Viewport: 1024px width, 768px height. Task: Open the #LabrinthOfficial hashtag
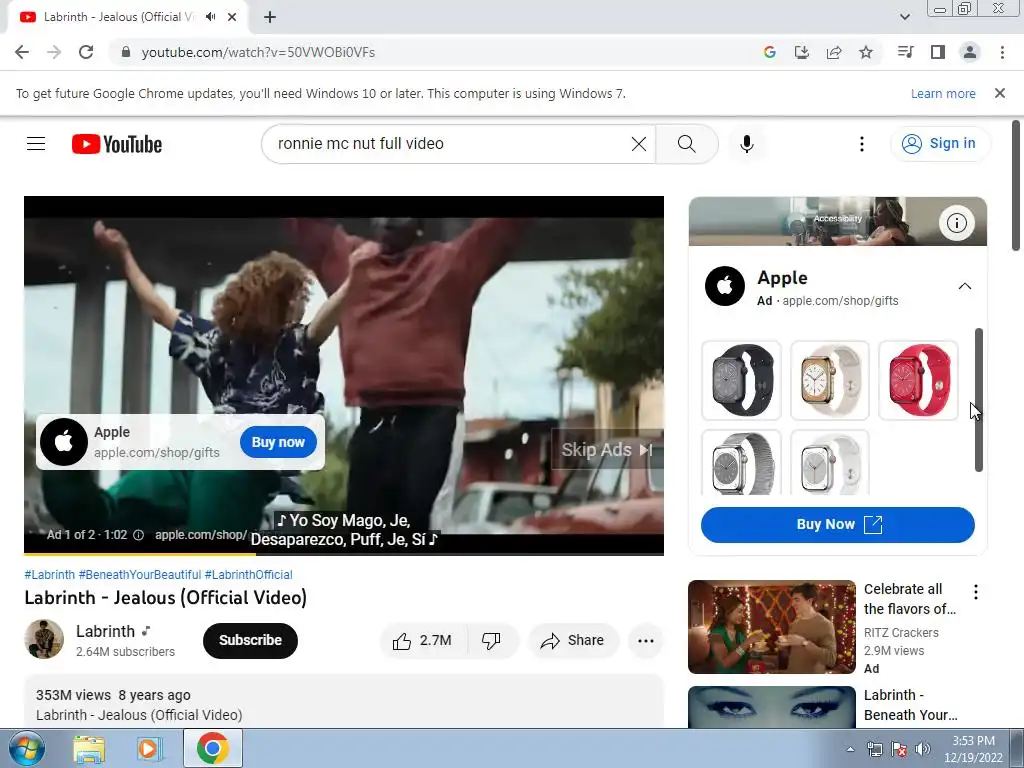tap(248, 575)
